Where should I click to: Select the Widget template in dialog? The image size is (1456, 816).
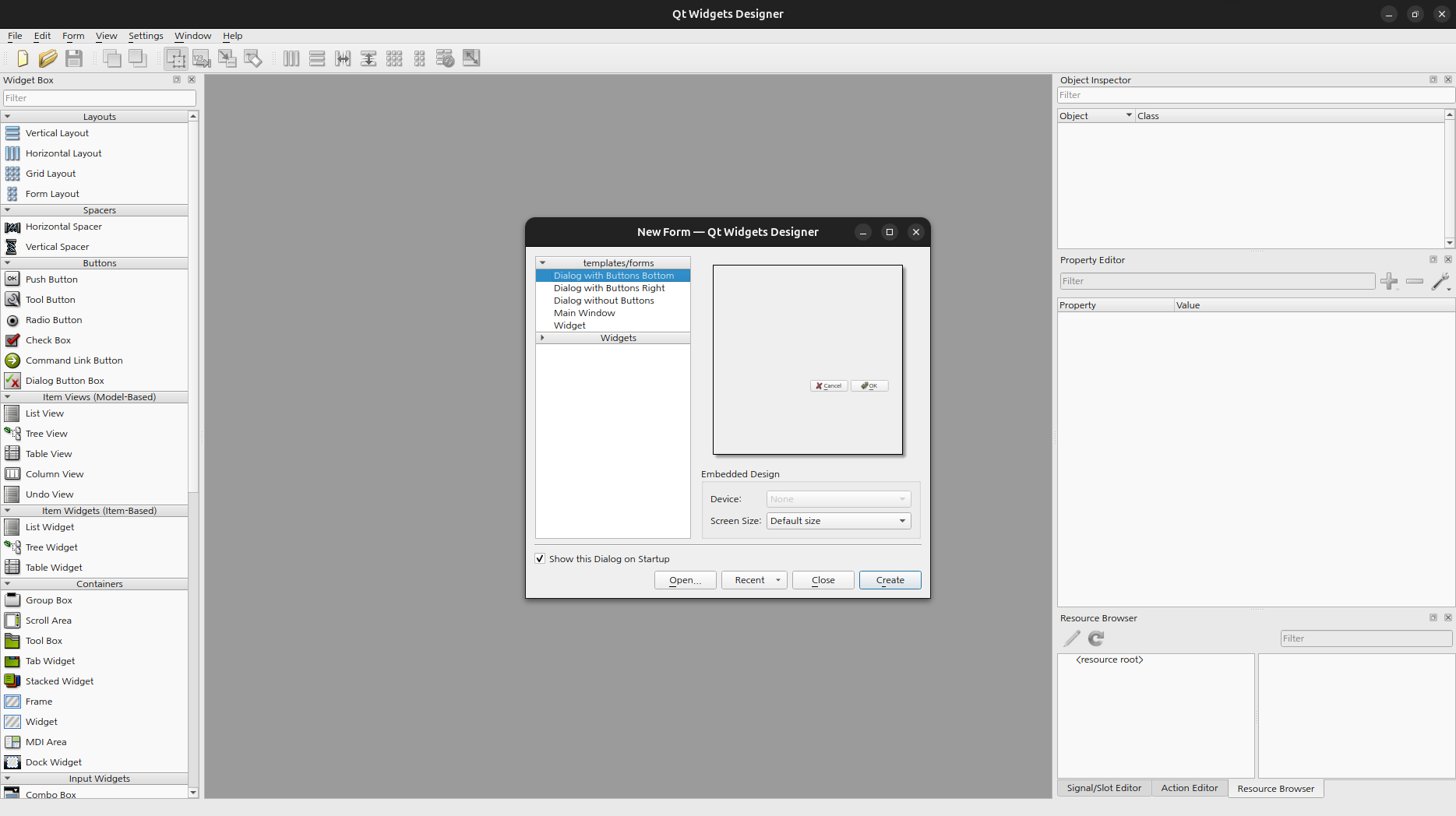(569, 325)
